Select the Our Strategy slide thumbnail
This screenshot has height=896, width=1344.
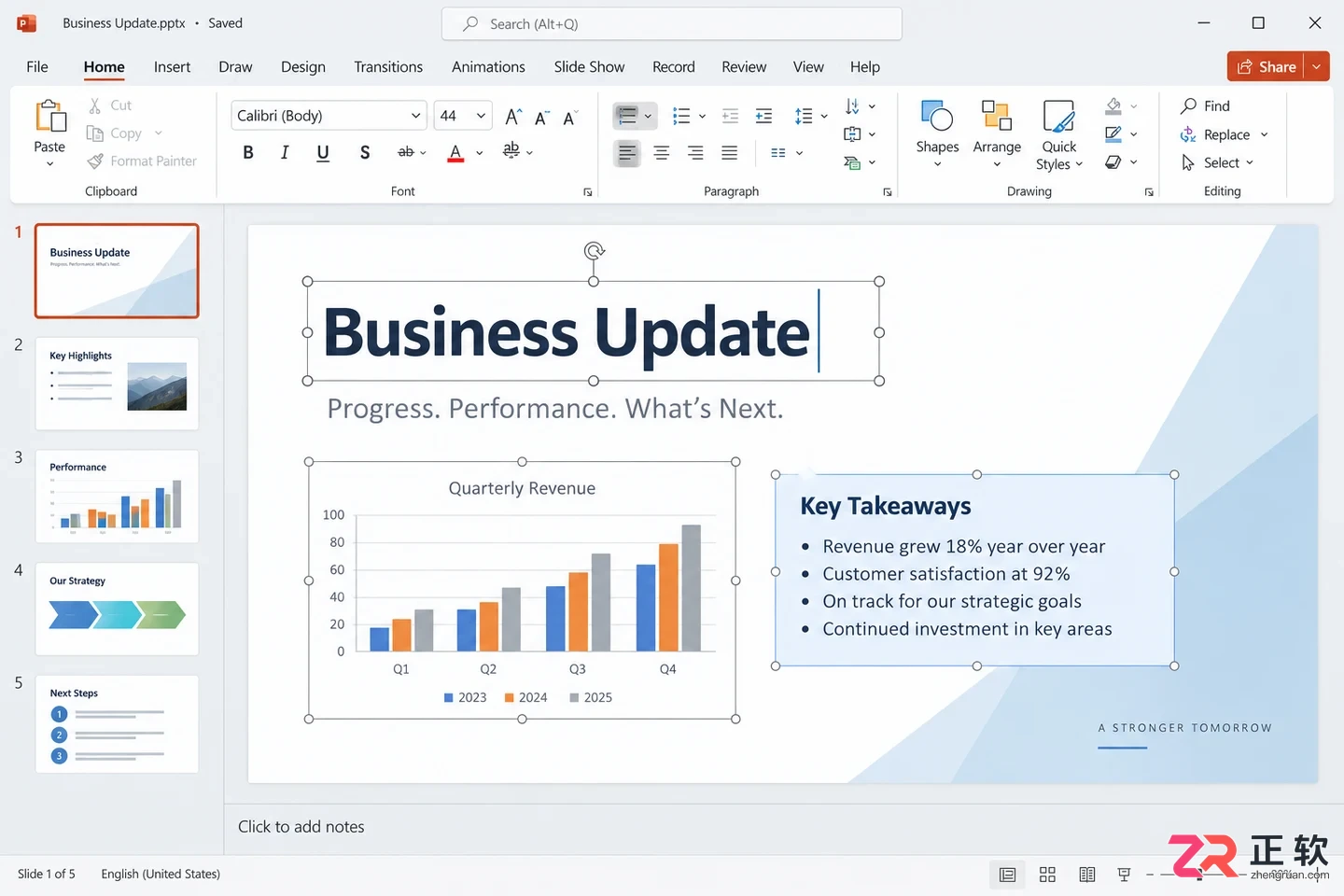click(x=117, y=609)
